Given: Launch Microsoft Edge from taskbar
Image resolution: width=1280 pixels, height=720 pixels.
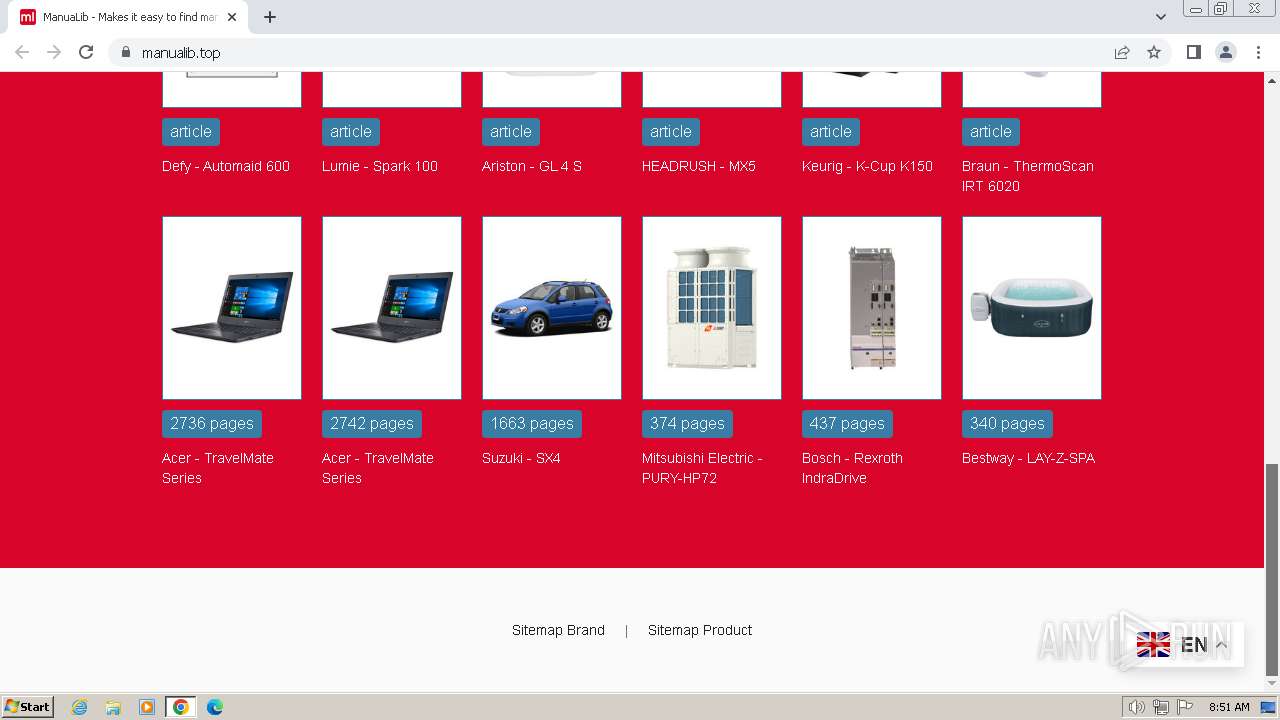Looking at the screenshot, I should click(x=214, y=707).
